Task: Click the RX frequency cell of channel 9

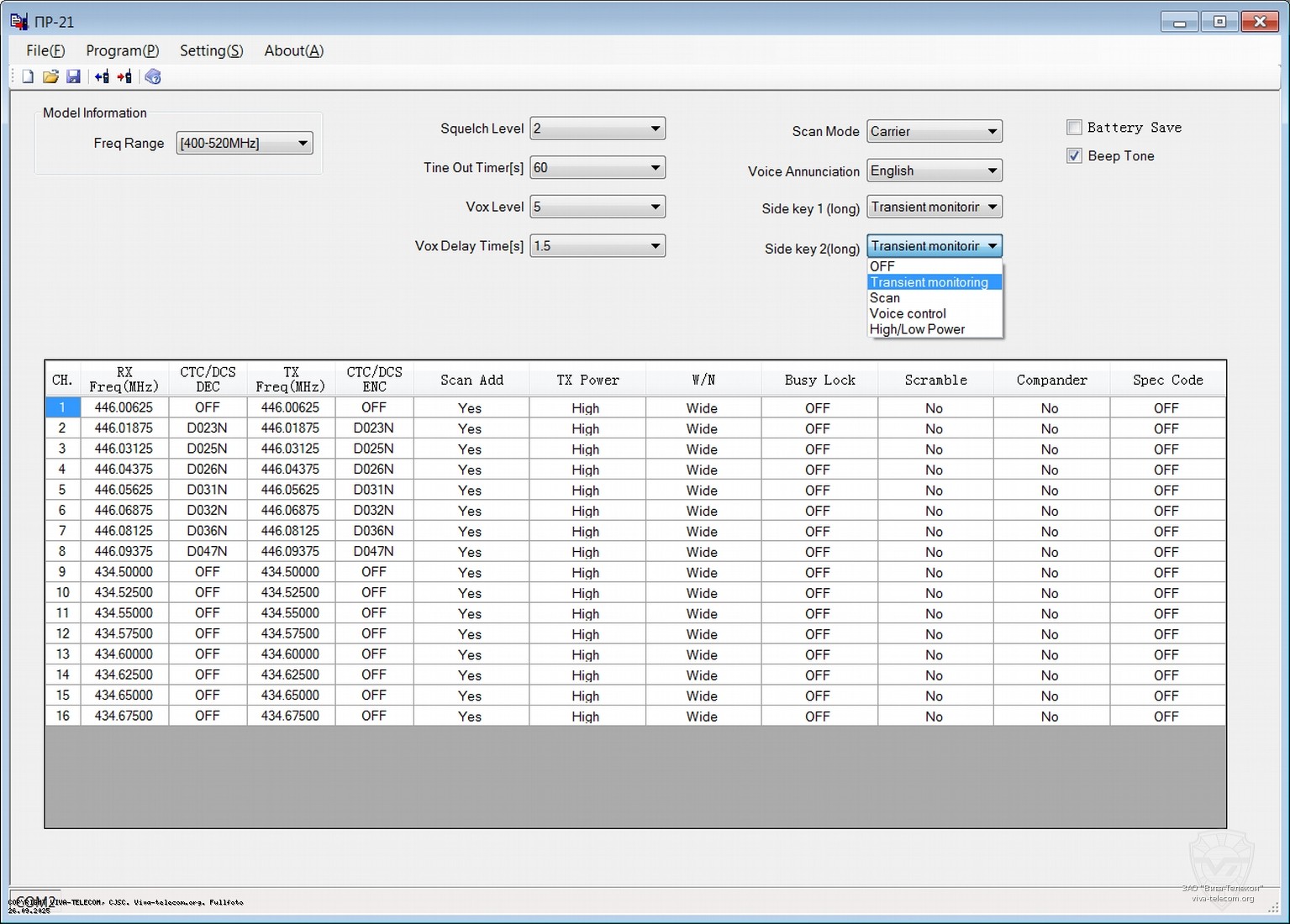Action: 124,572
